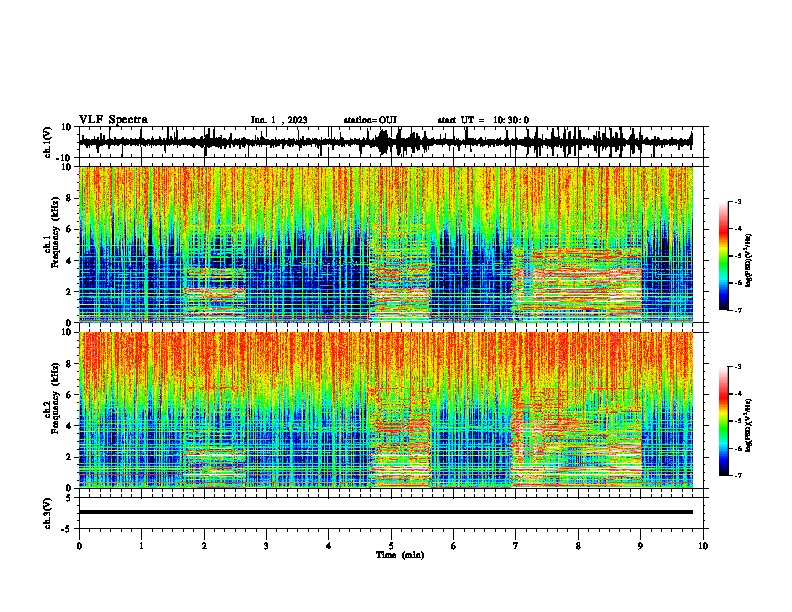Screen dimensions: 792x612
Task: Click the log(PSD) label beside ch.2 colorbar
Action: [x=748, y=425]
